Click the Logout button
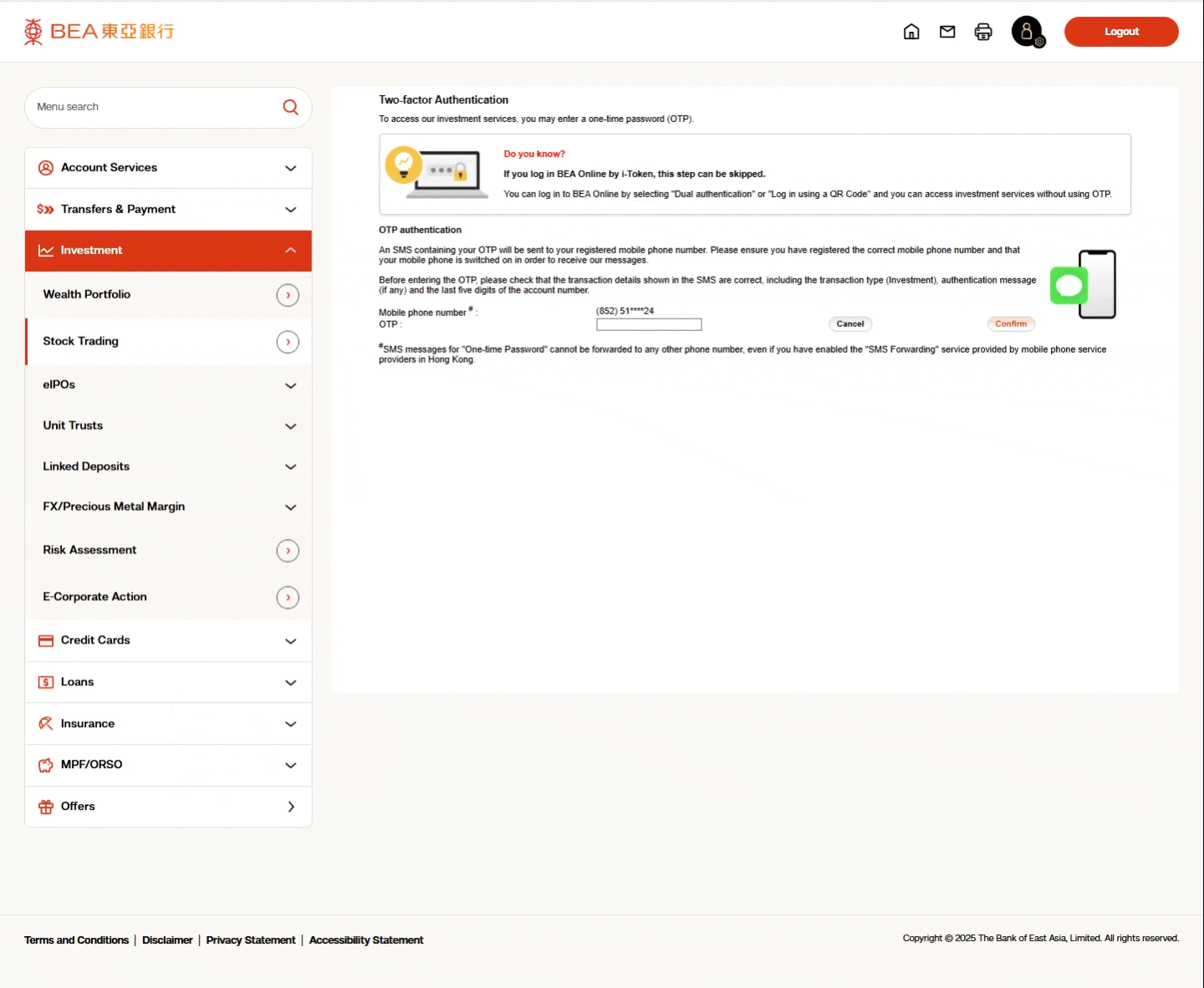Image resolution: width=1204 pixels, height=988 pixels. coord(1121,32)
